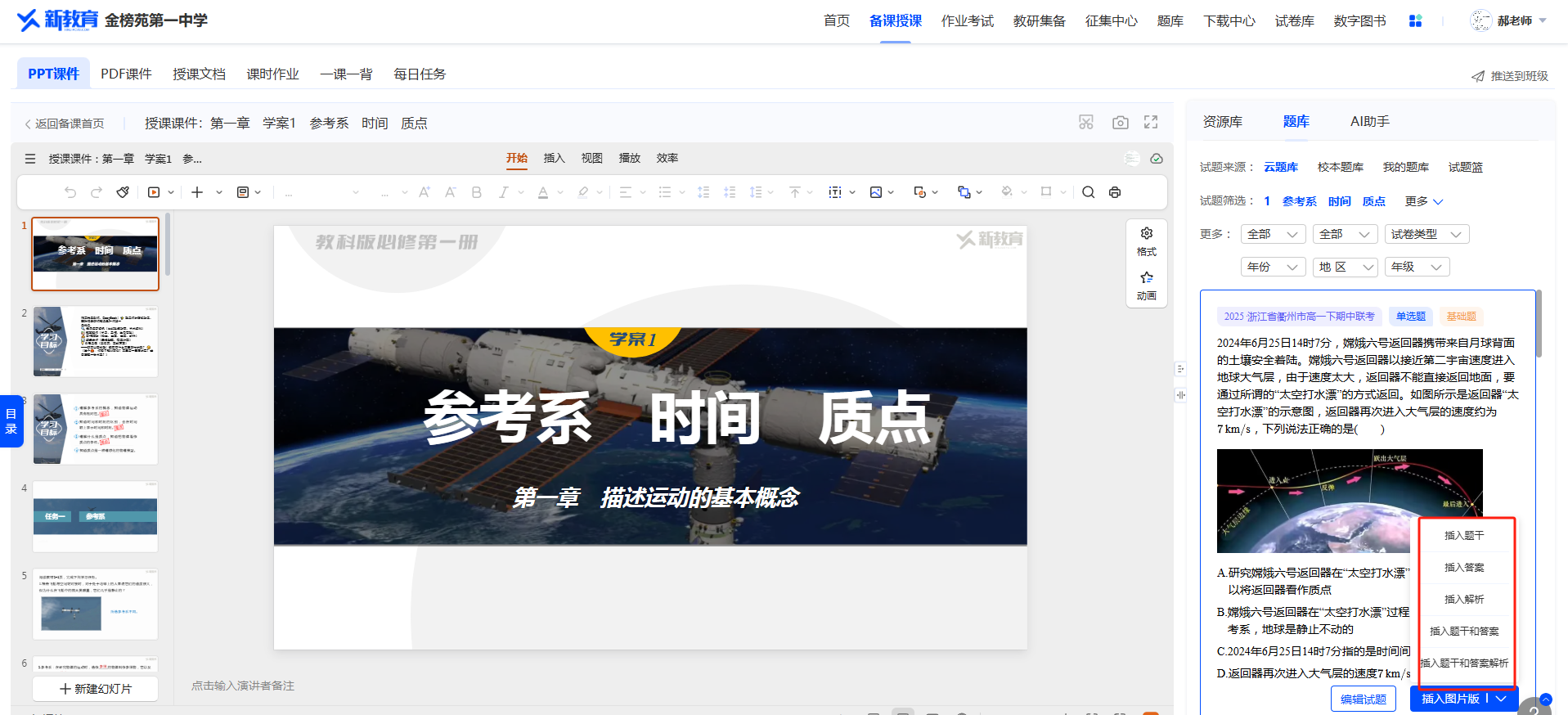Select 校本题库 as question source
This screenshot has height=715, width=1568.
click(x=1341, y=167)
